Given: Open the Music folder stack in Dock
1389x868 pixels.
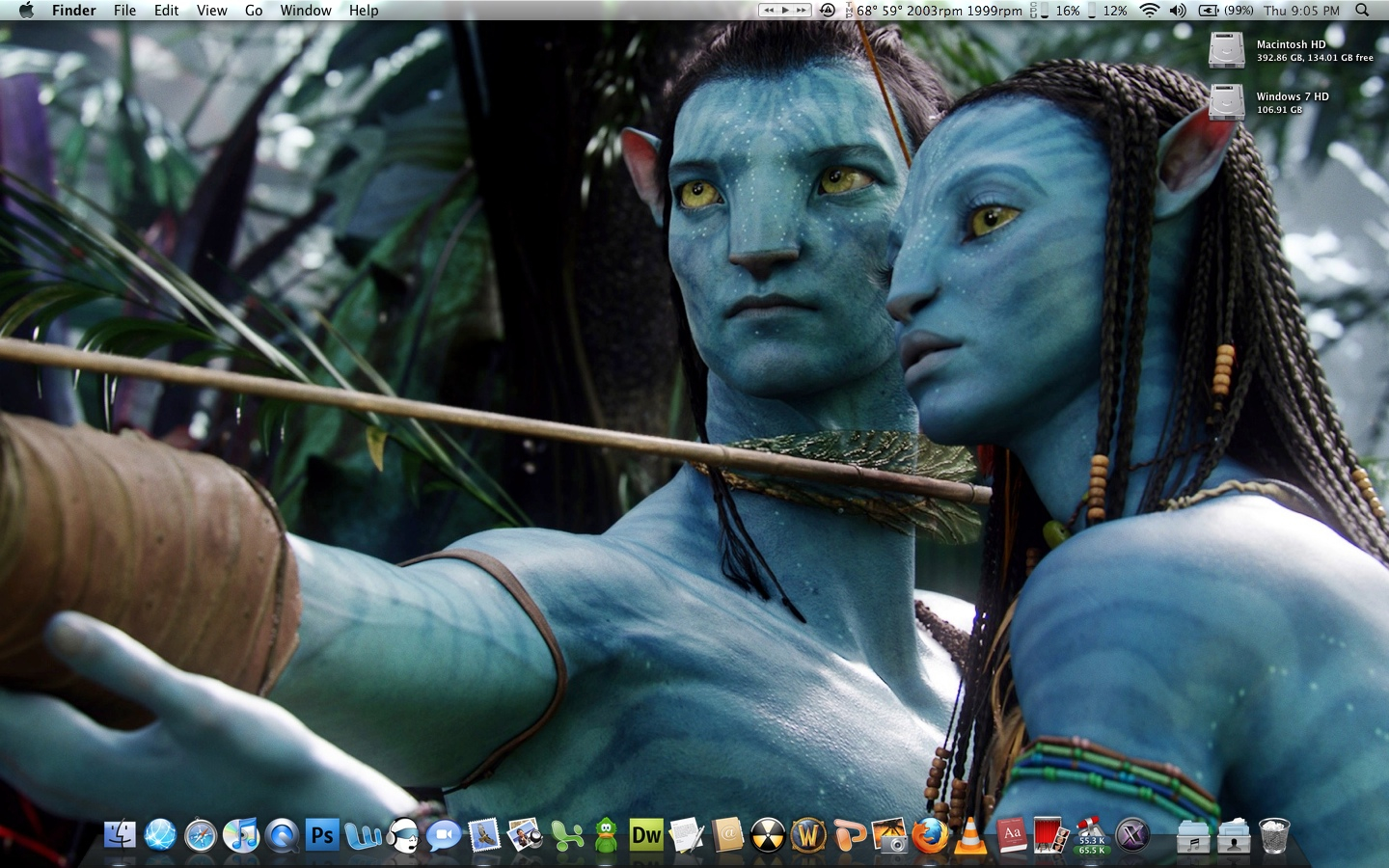Looking at the screenshot, I should coord(1193,835).
